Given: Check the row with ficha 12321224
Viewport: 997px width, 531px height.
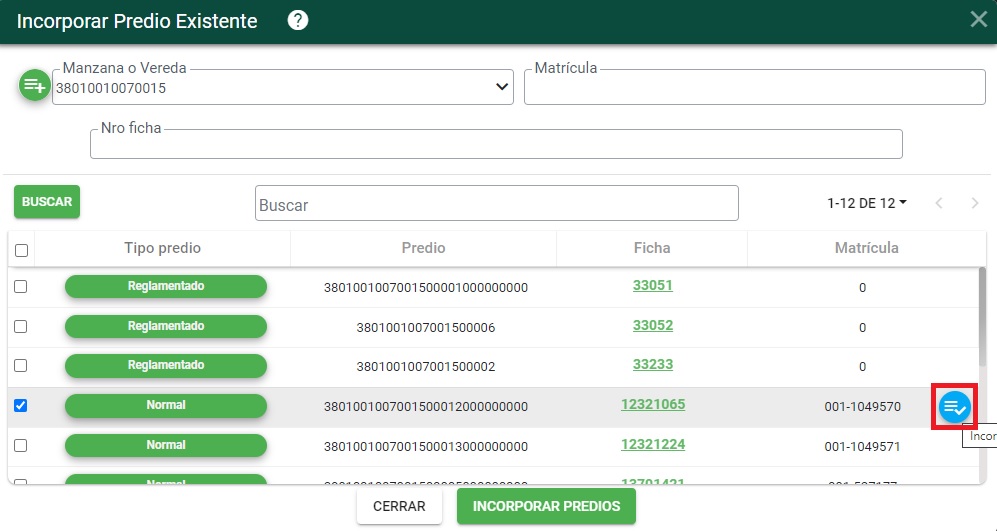Looking at the screenshot, I should click(x=21, y=445).
